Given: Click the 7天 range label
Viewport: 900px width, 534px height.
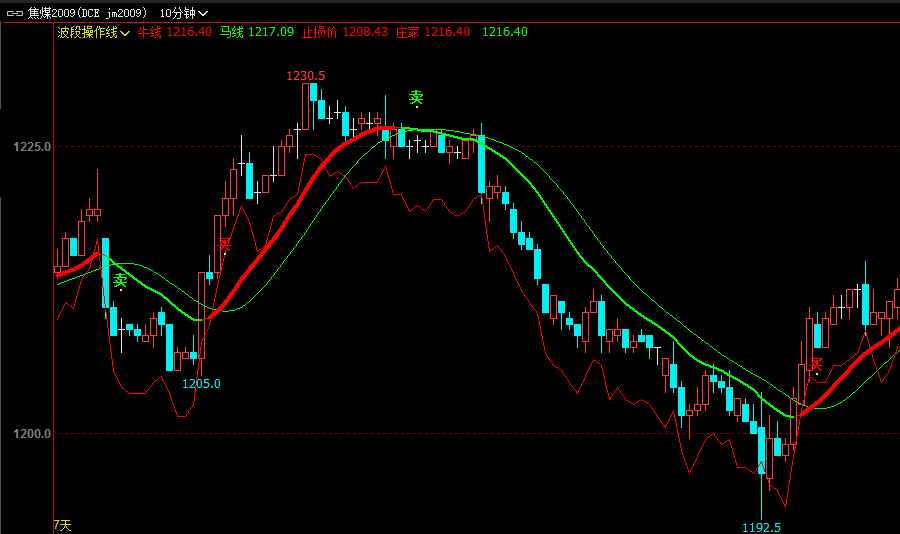Looking at the screenshot, I should coord(63,525).
